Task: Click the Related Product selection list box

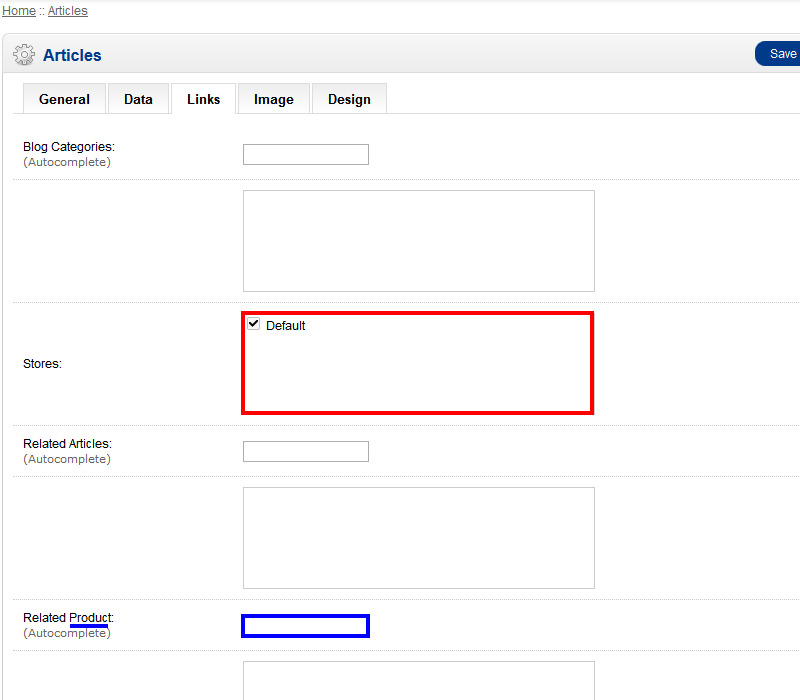Action: coord(418,681)
